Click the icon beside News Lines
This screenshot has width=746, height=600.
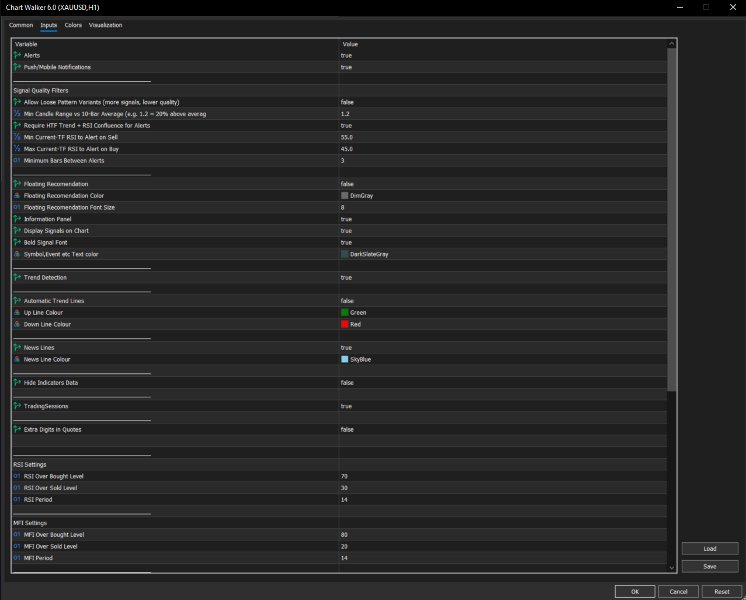point(17,347)
